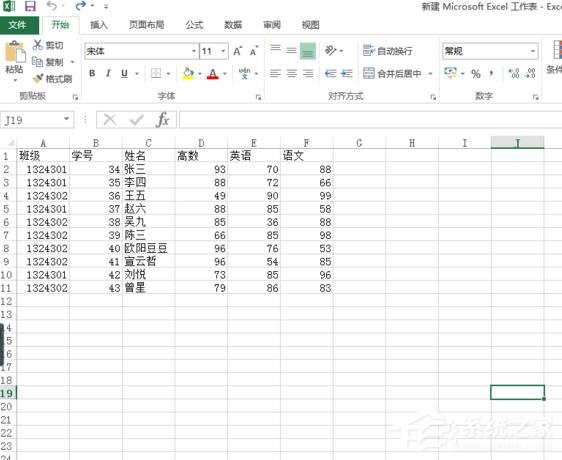The height and width of the screenshot is (460, 562).
Task: Switch to the 视图 View tab
Action: [x=310, y=25]
